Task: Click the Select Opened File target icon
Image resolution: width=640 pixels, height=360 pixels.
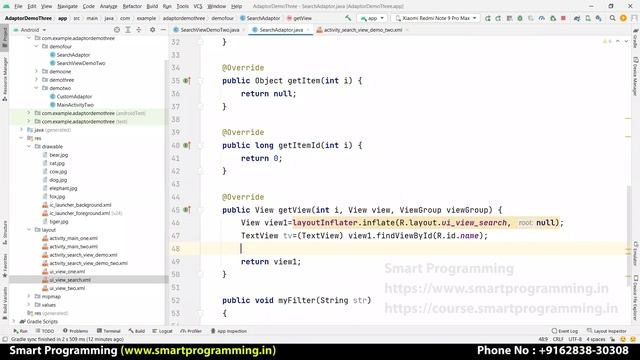Action: click(117, 30)
